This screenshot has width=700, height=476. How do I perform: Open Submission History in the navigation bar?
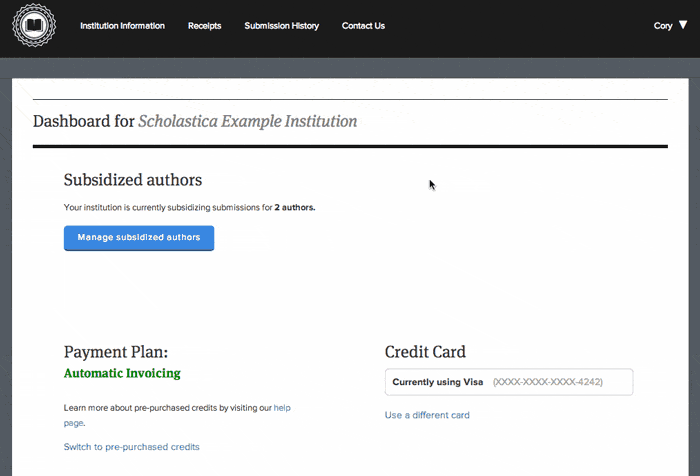click(282, 26)
